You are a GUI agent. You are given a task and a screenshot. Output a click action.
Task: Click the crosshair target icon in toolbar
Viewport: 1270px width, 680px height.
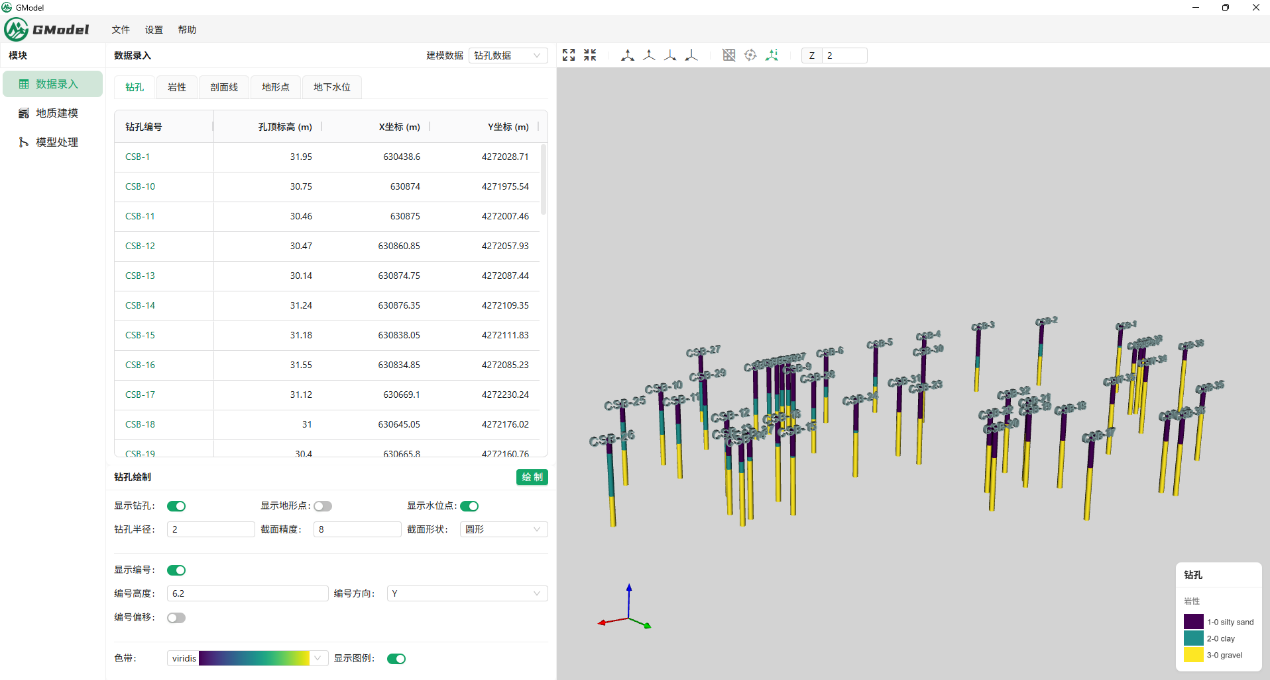click(750, 56)
